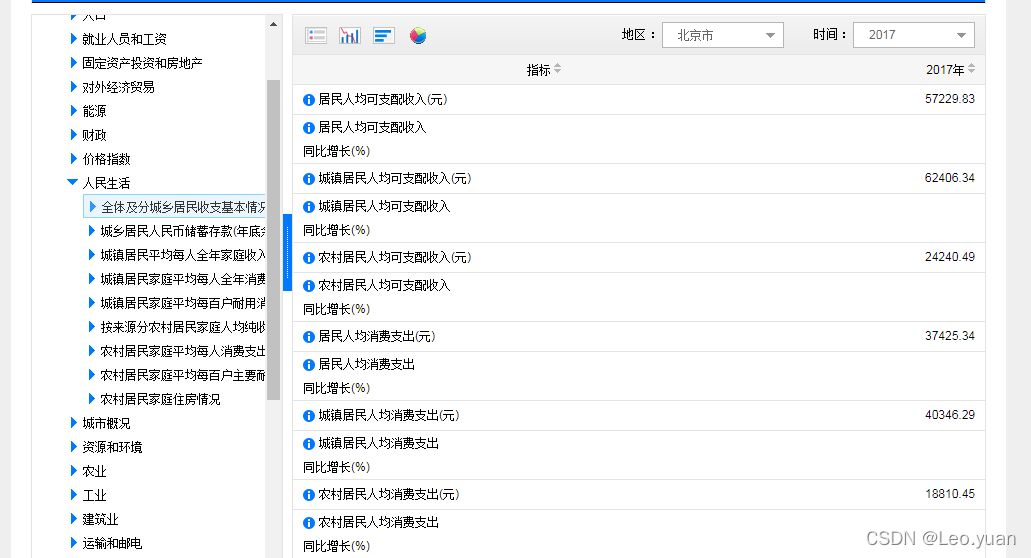1031x558 pixels.
Task: Click the value 40346.29
Action: [x=949, y=415]
